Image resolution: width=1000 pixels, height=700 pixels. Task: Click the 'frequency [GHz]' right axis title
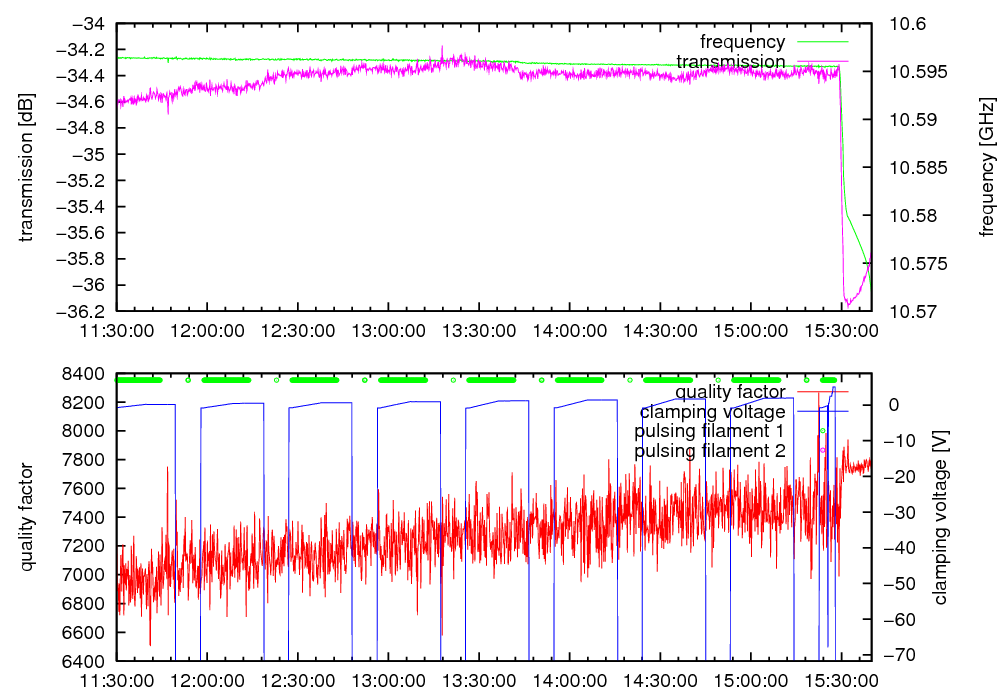pyautogui.click(x=987, y=167)
